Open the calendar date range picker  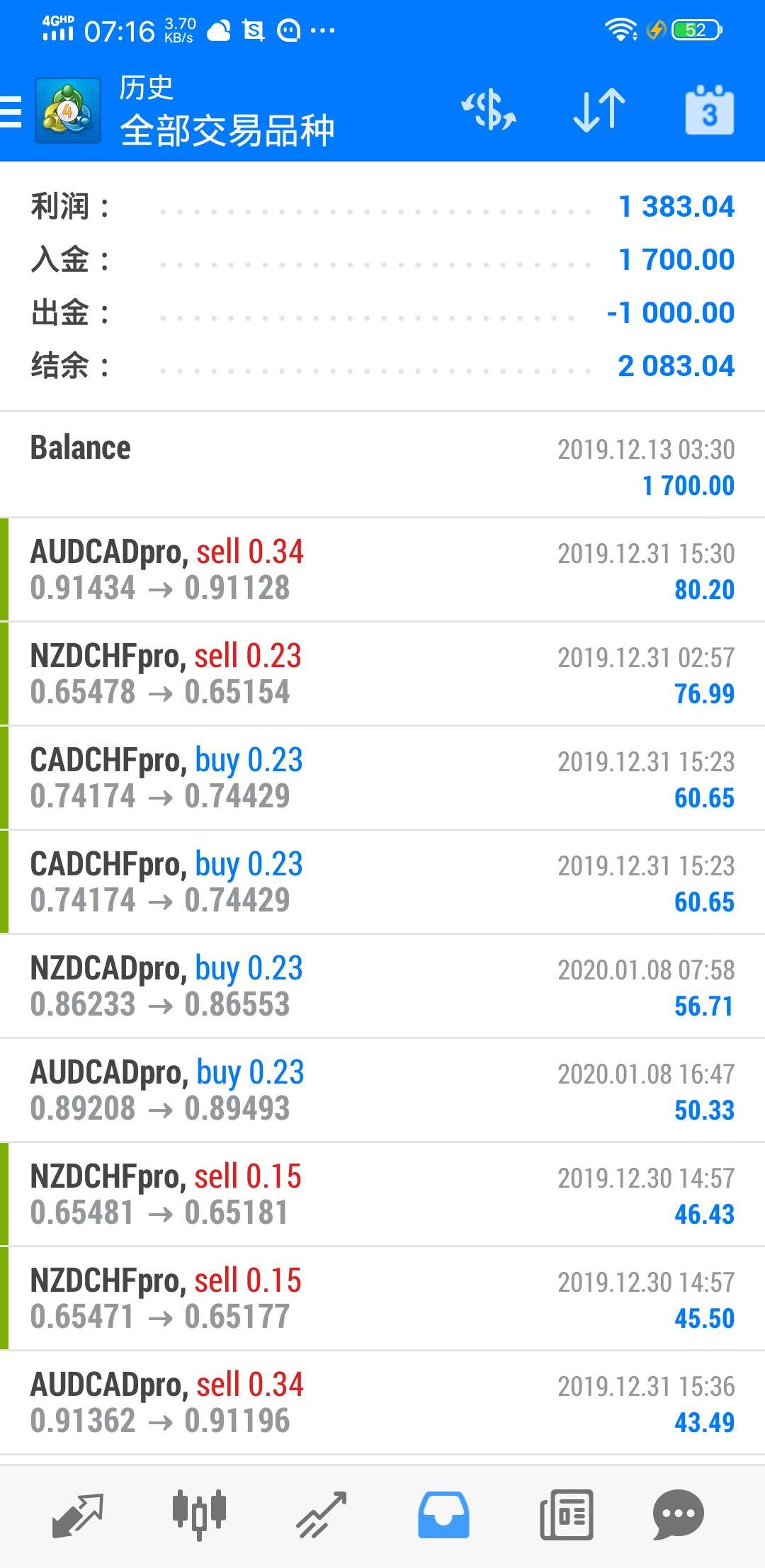coord(709,110)
